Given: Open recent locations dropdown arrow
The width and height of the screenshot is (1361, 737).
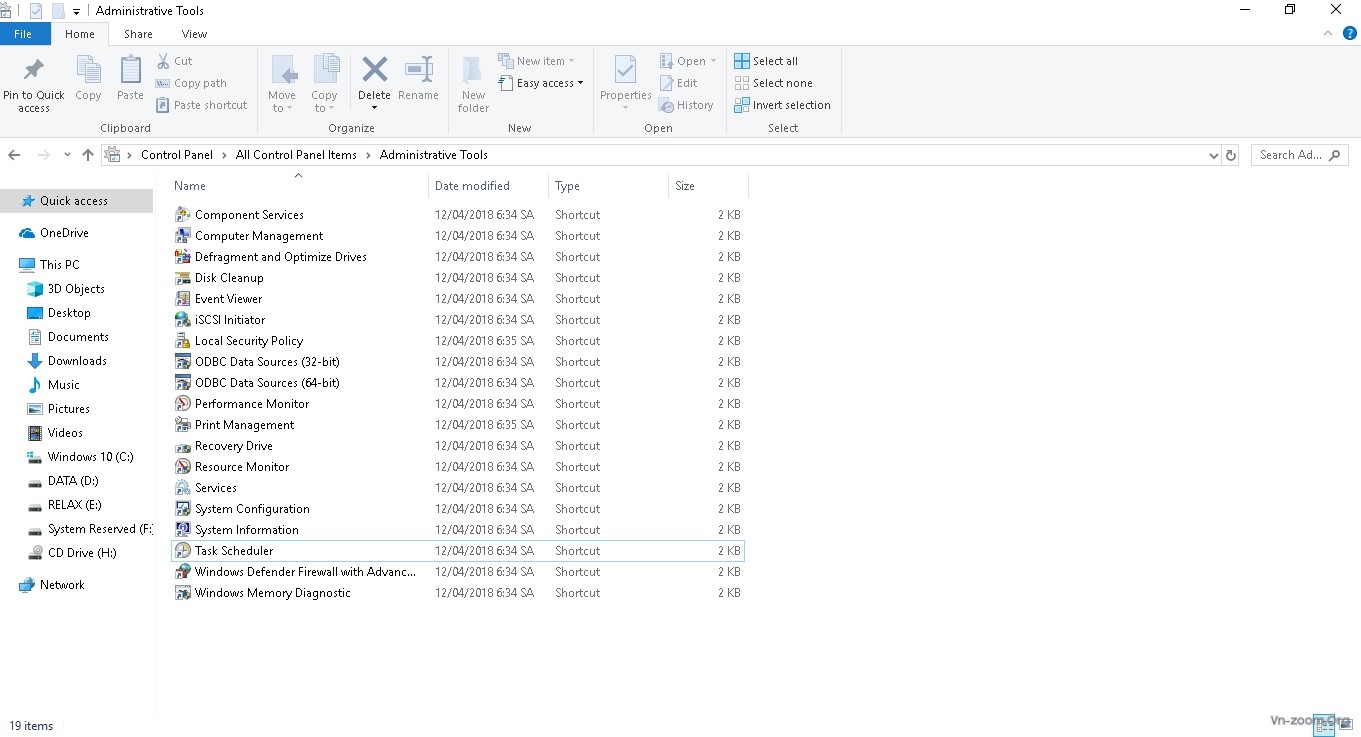Looking at the screenshot, I should [x=67, y=155].
